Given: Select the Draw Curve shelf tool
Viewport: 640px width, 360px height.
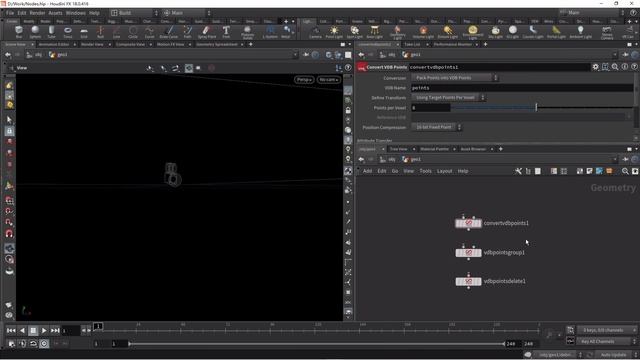Looking at the screenshot, I should (169, 32).
